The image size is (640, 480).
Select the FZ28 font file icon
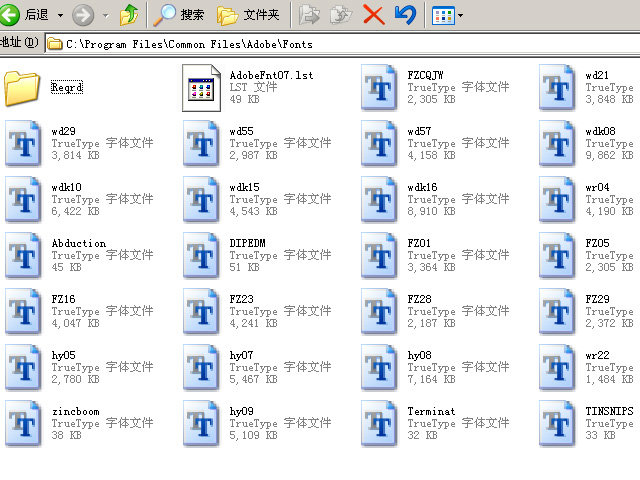379,311
